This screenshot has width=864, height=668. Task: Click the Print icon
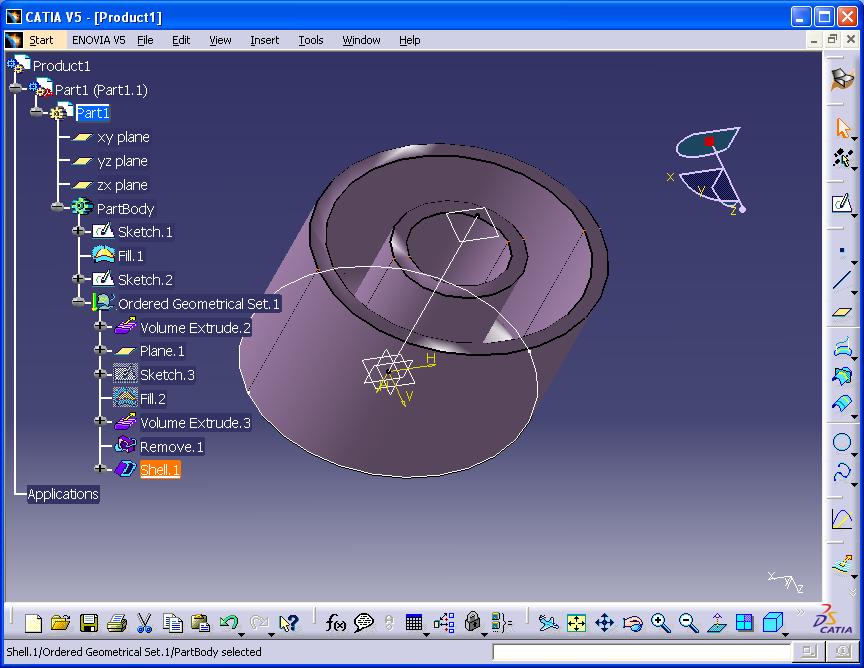tap(115, 623)
